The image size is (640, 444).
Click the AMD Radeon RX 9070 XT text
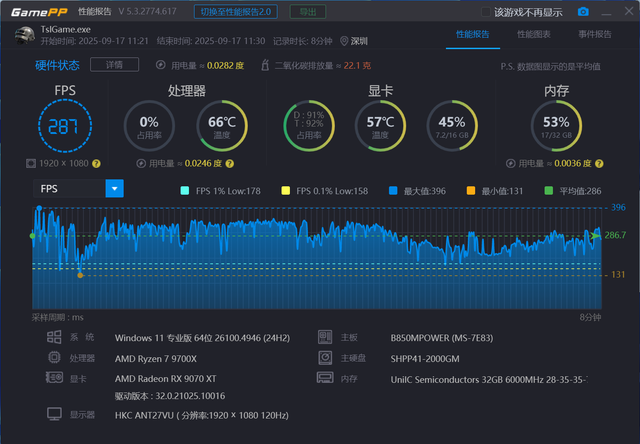click(x=165, y=379)
